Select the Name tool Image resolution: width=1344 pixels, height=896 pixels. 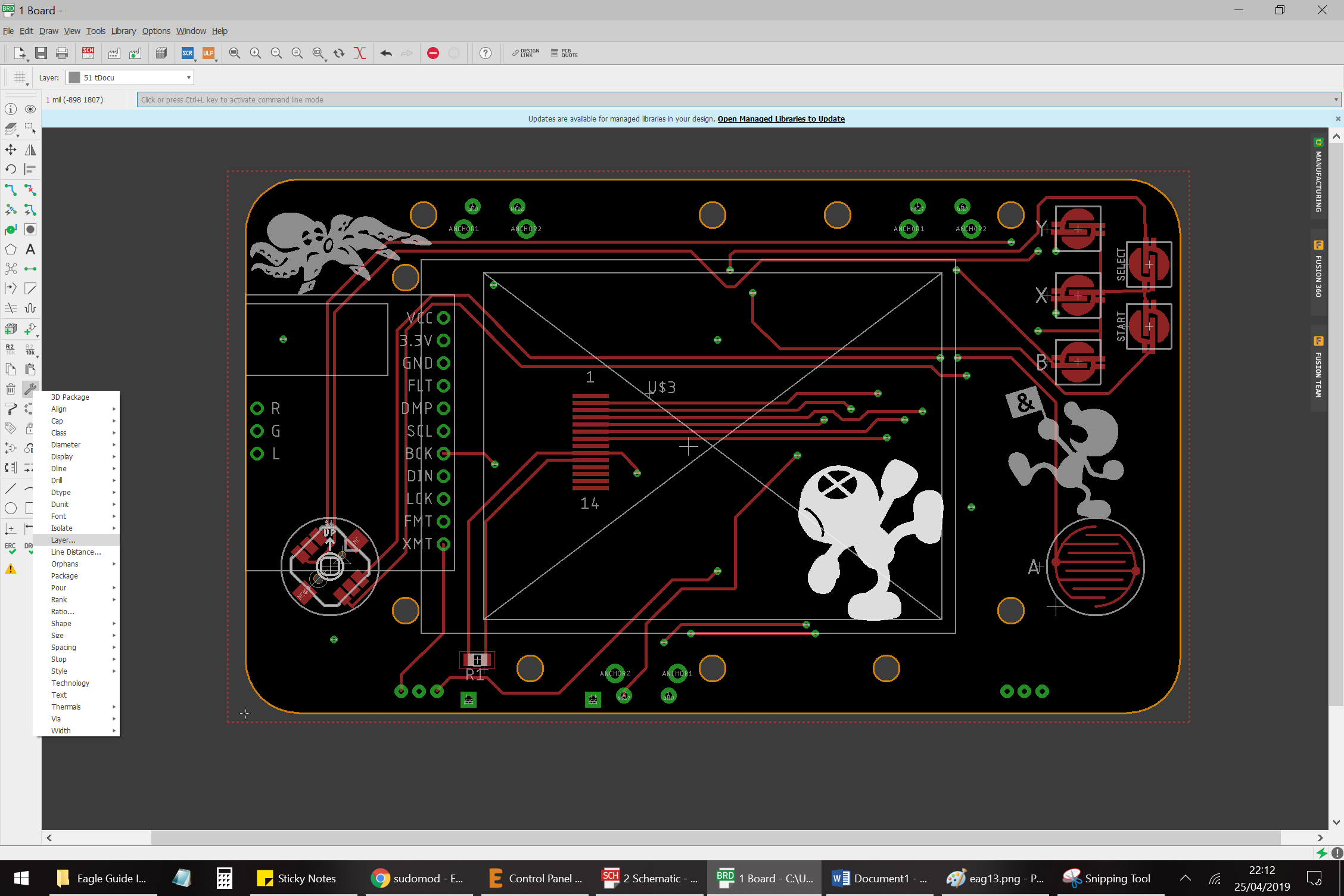click(11, 349)
